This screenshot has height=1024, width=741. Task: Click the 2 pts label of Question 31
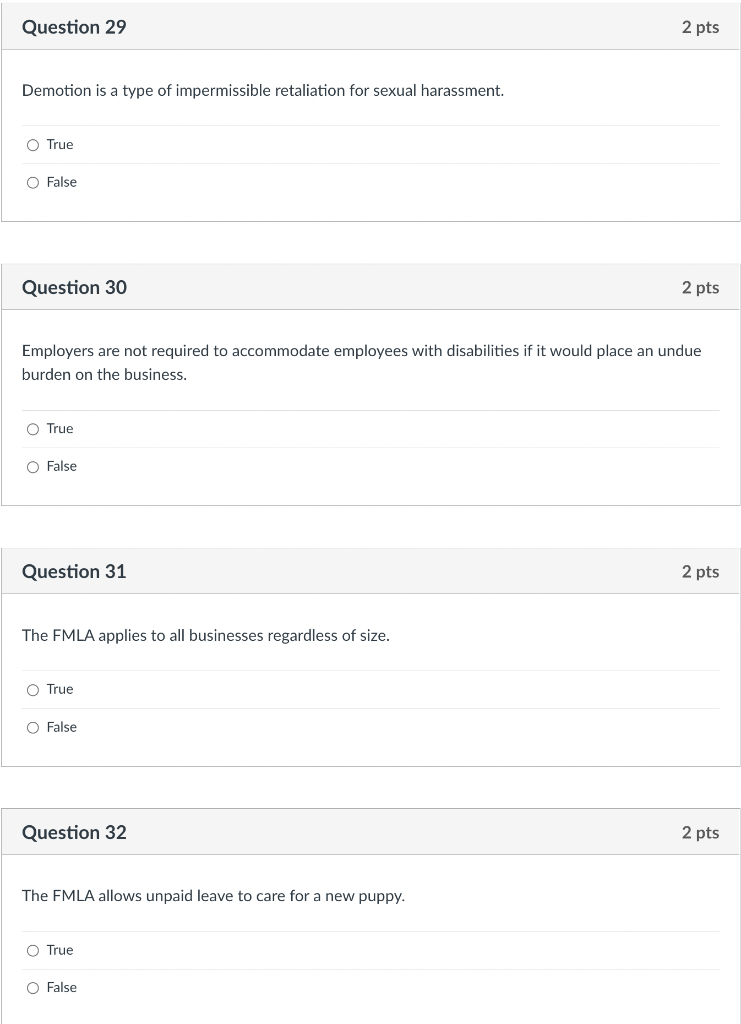701,572
